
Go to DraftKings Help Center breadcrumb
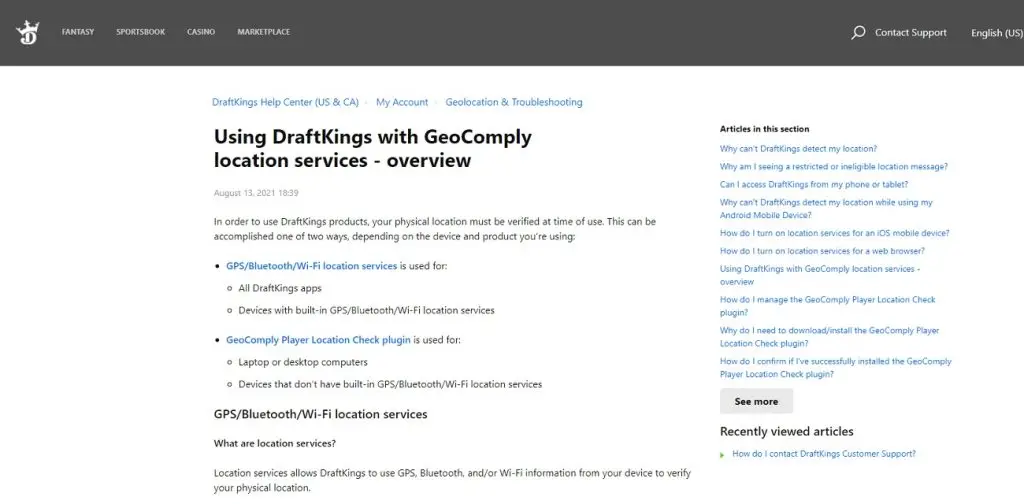click(285, 102)
